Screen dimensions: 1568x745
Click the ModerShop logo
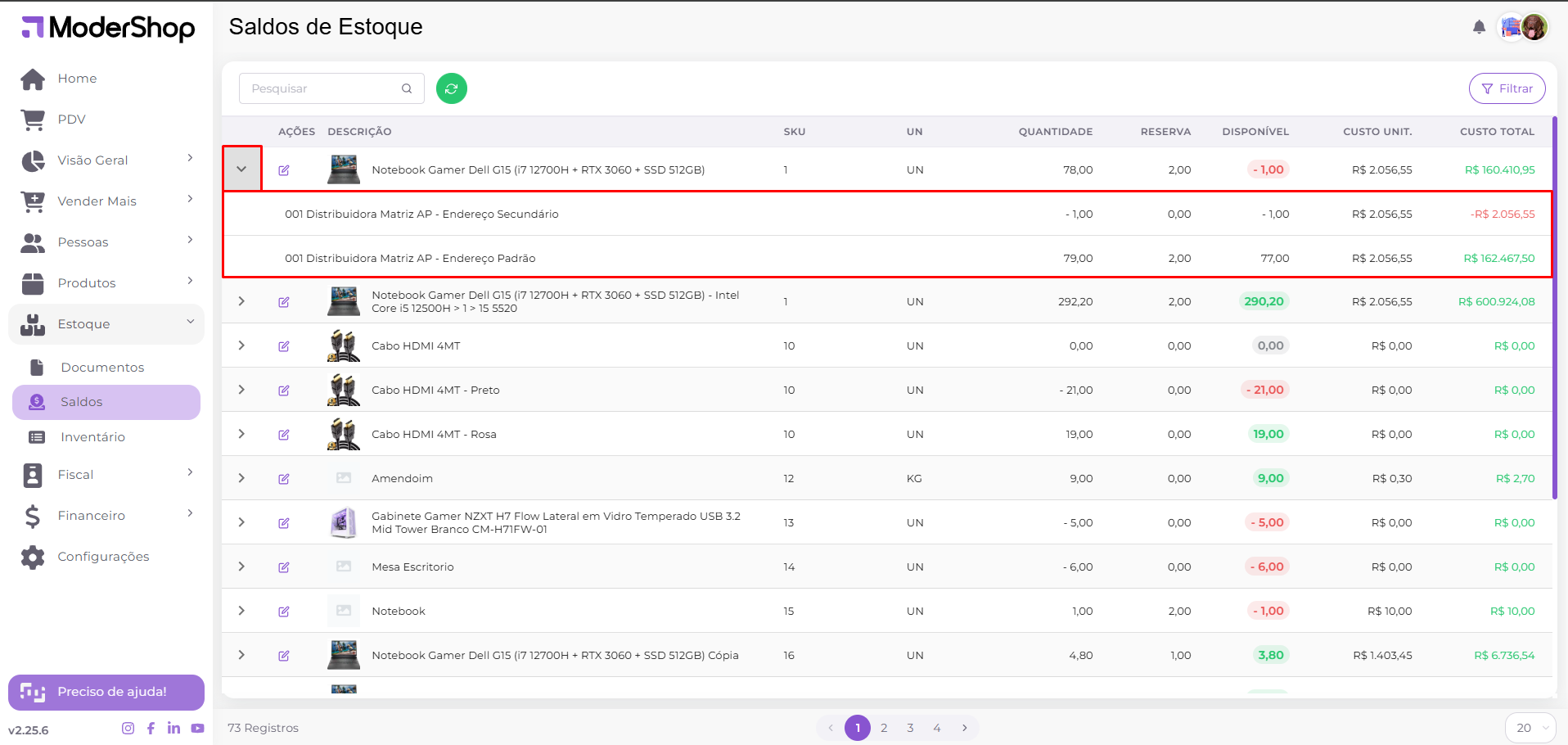(x=108, y=28)
